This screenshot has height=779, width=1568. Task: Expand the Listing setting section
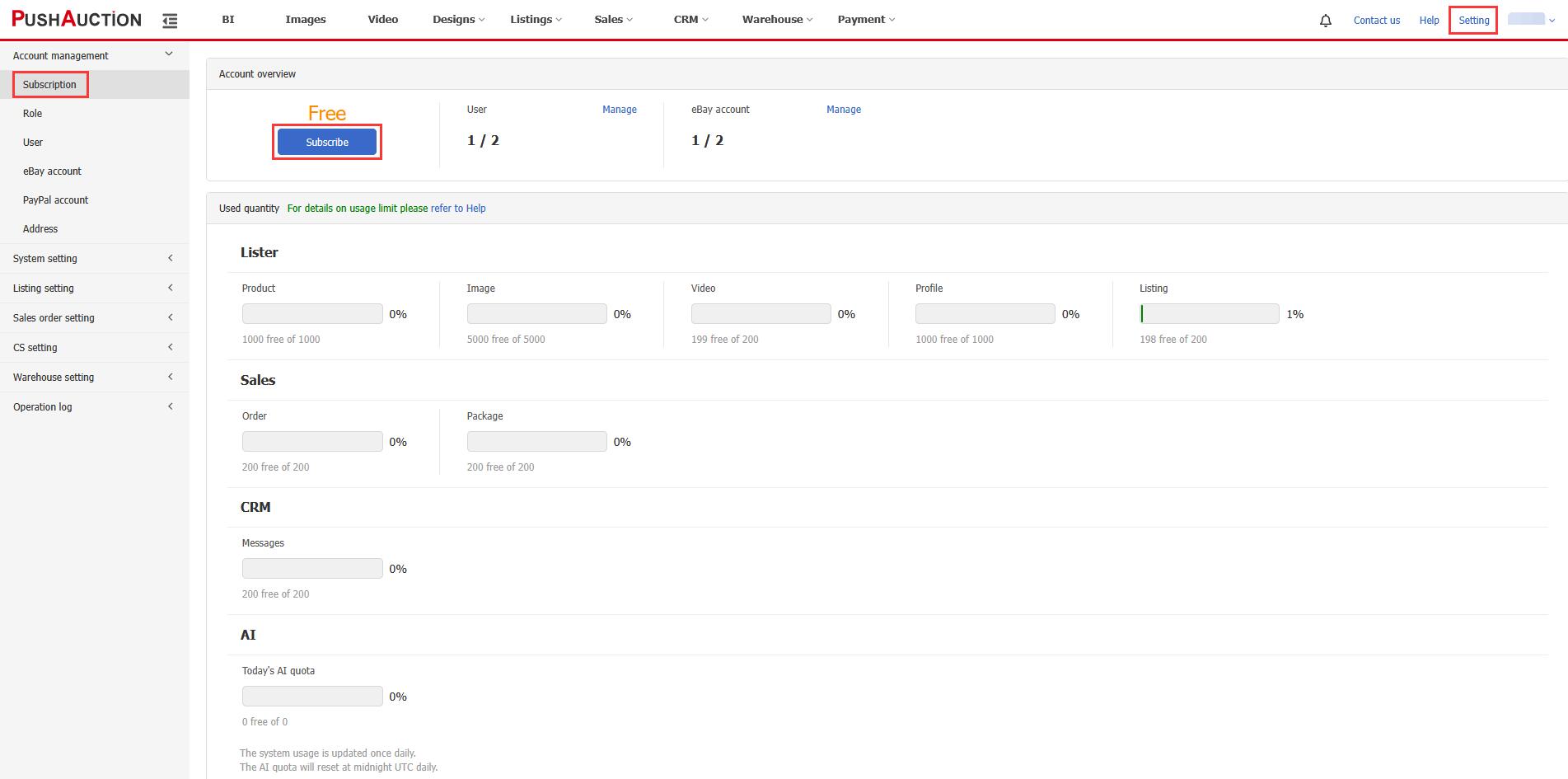pyautogui.click(x=95, y=289)
